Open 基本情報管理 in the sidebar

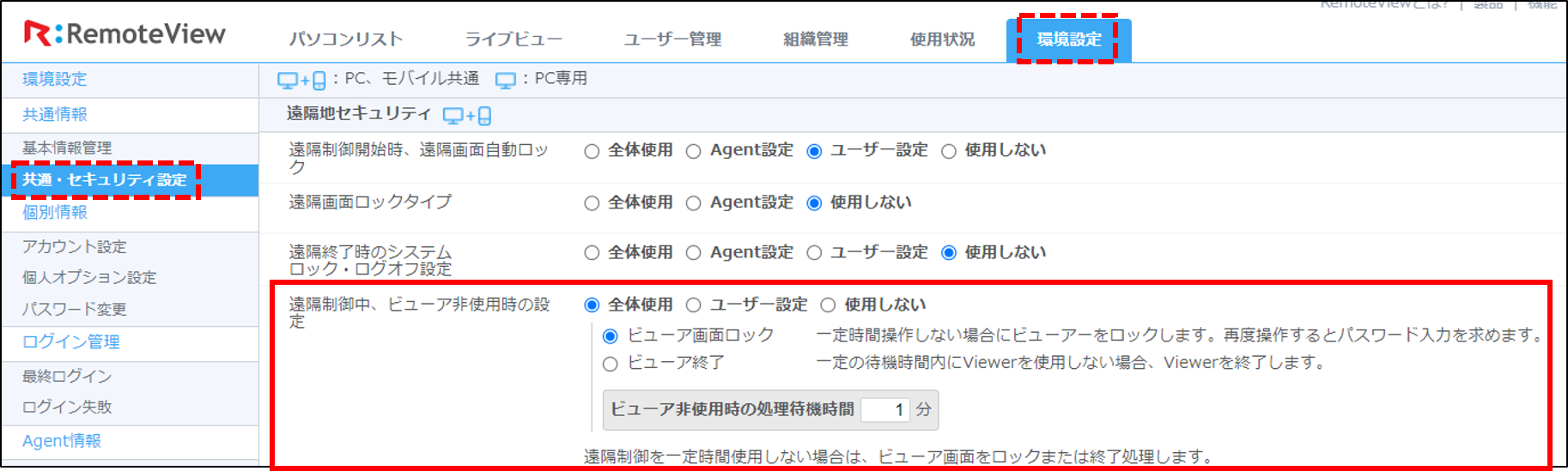coord(67,148)
